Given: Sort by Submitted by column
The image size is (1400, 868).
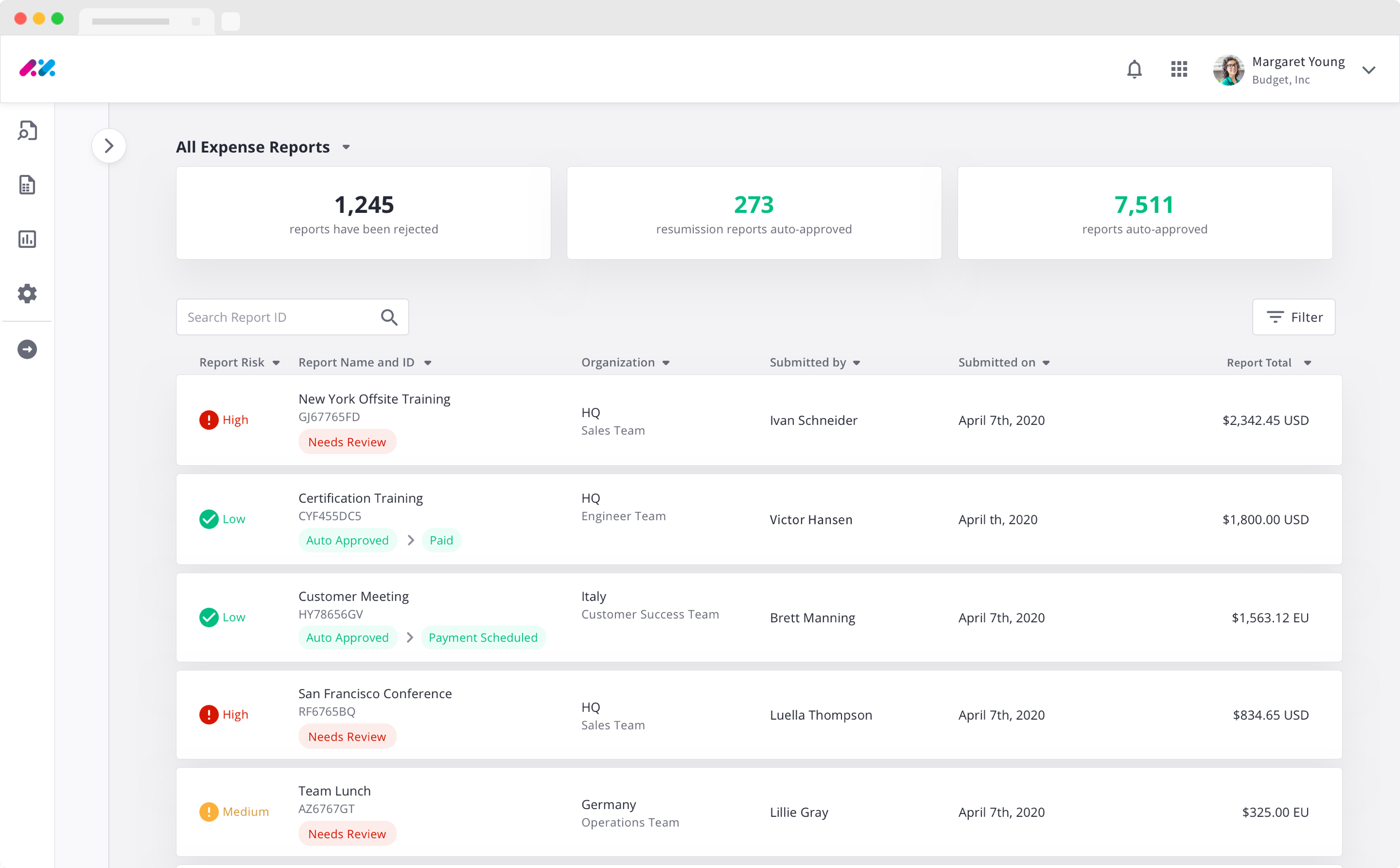Looking at the screenshot, I should point(815,362).
